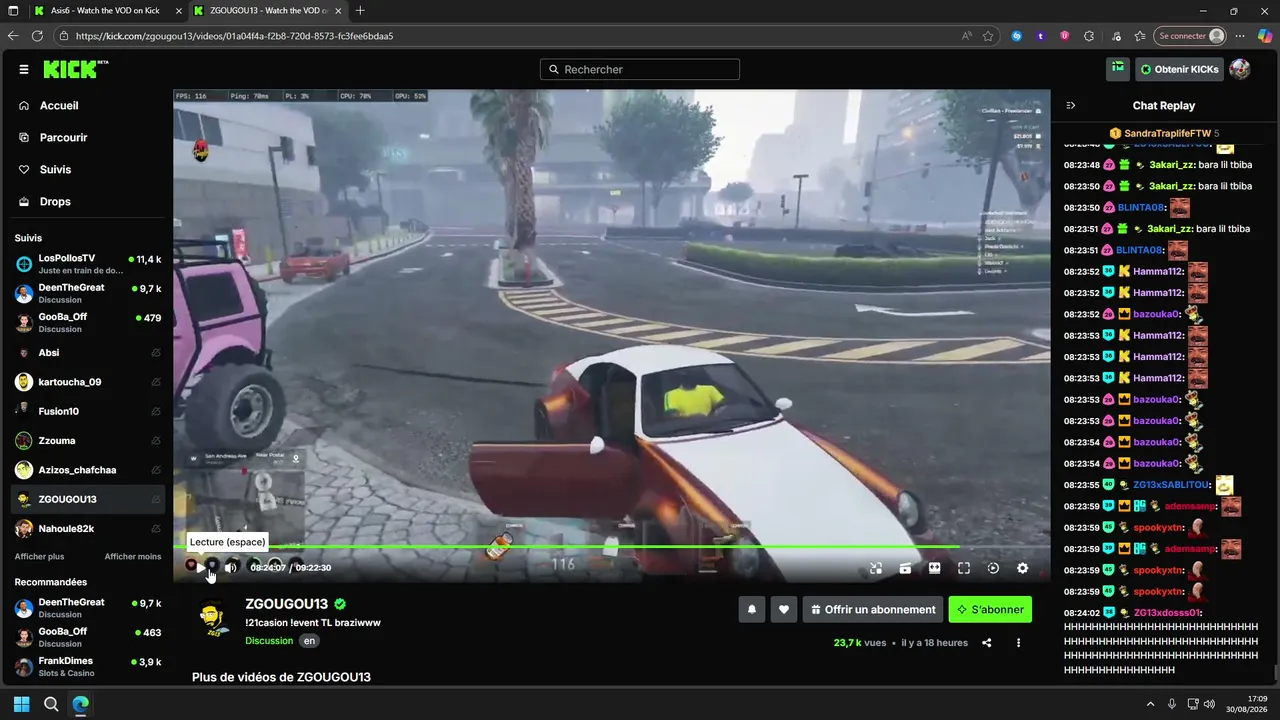
Task: Refresh the page in the browser
Action: pos(37,36)
